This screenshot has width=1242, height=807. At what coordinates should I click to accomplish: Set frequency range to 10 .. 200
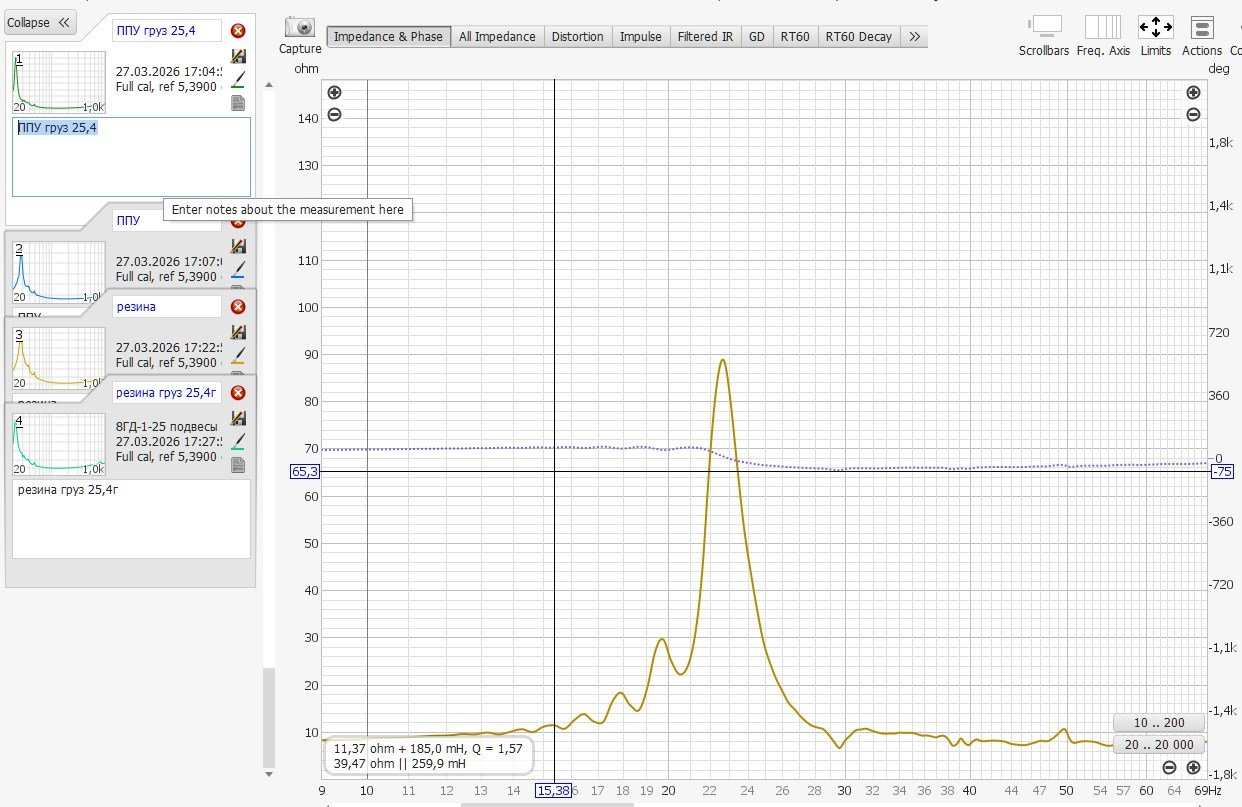pyautogui.click(x=1158, y=723)
